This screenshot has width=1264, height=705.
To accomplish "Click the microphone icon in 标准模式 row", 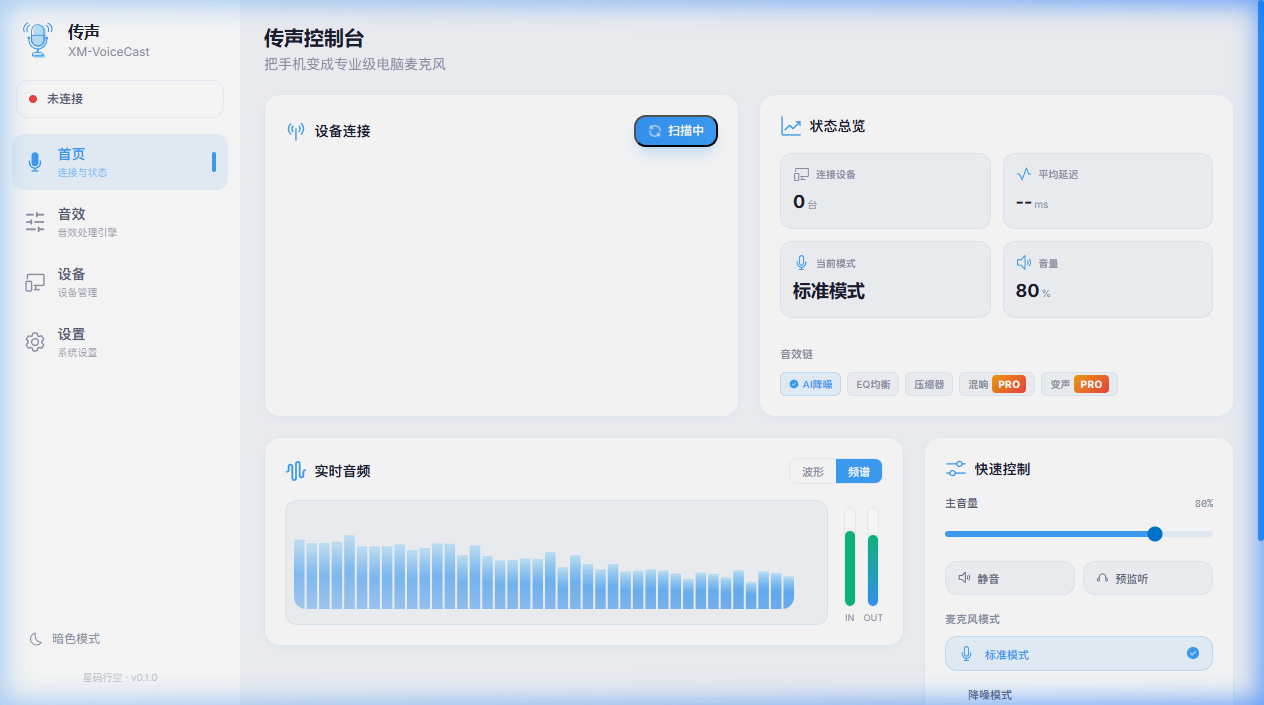I will click(x=966, y=654).
